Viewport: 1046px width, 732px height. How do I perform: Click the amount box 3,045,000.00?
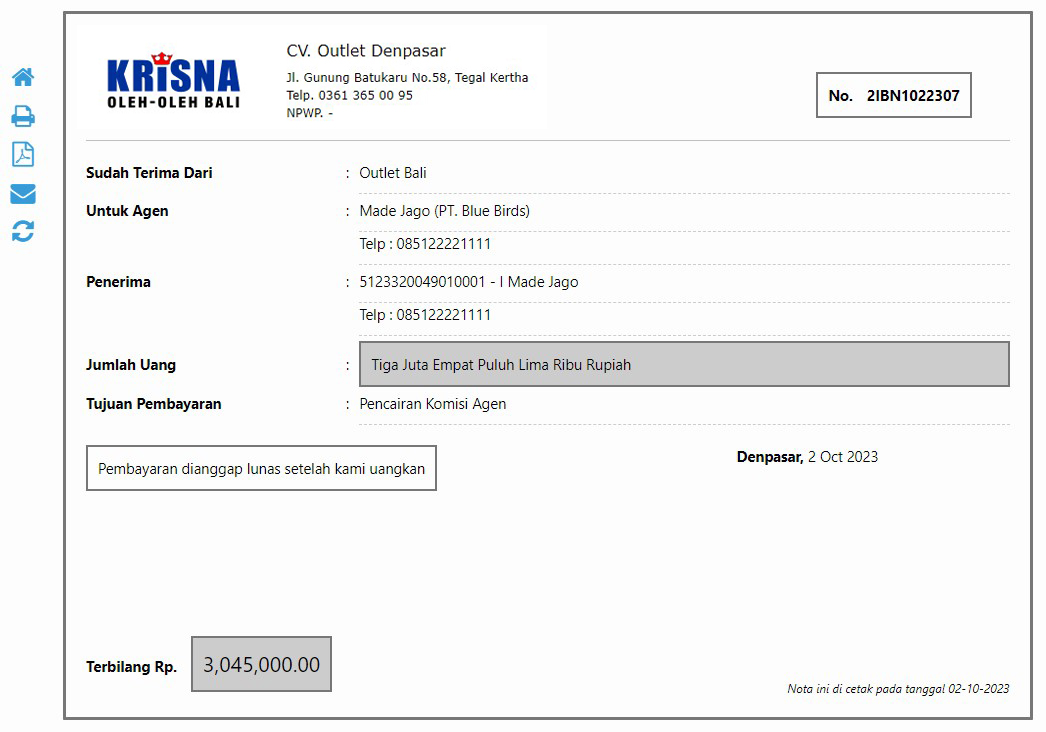click(x=262, y=664)
